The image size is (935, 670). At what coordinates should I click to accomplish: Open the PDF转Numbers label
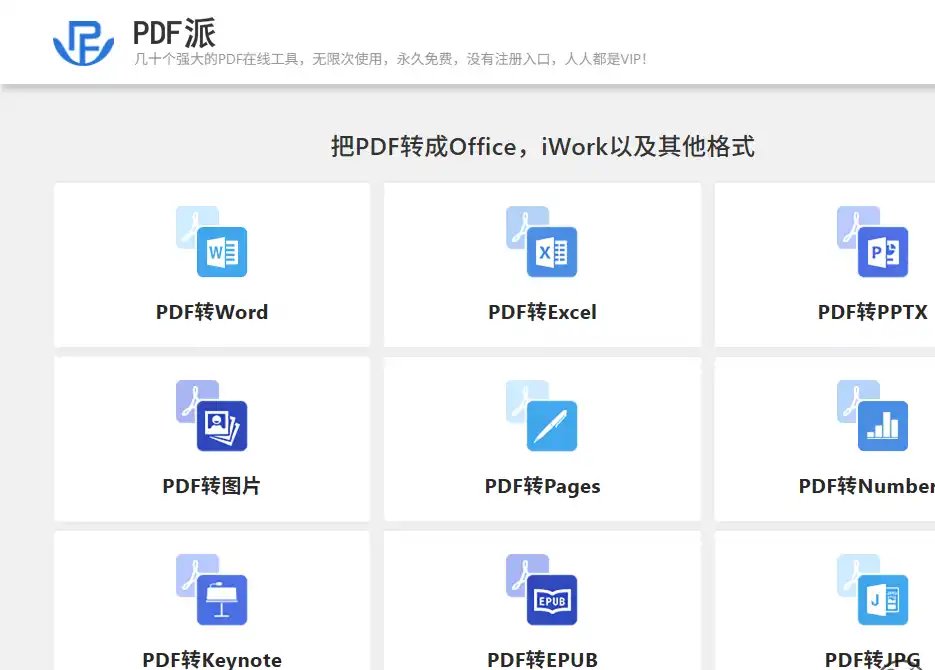(x=866, y=486)
